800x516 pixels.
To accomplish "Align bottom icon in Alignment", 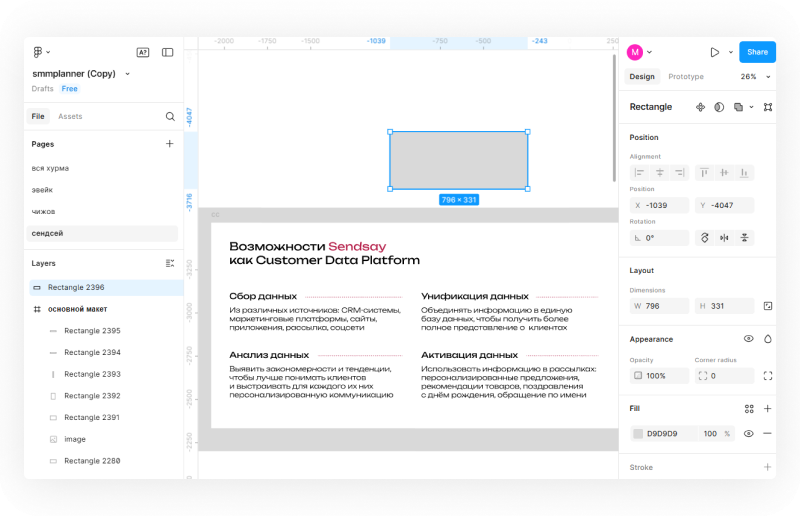I will pos(744,173).
